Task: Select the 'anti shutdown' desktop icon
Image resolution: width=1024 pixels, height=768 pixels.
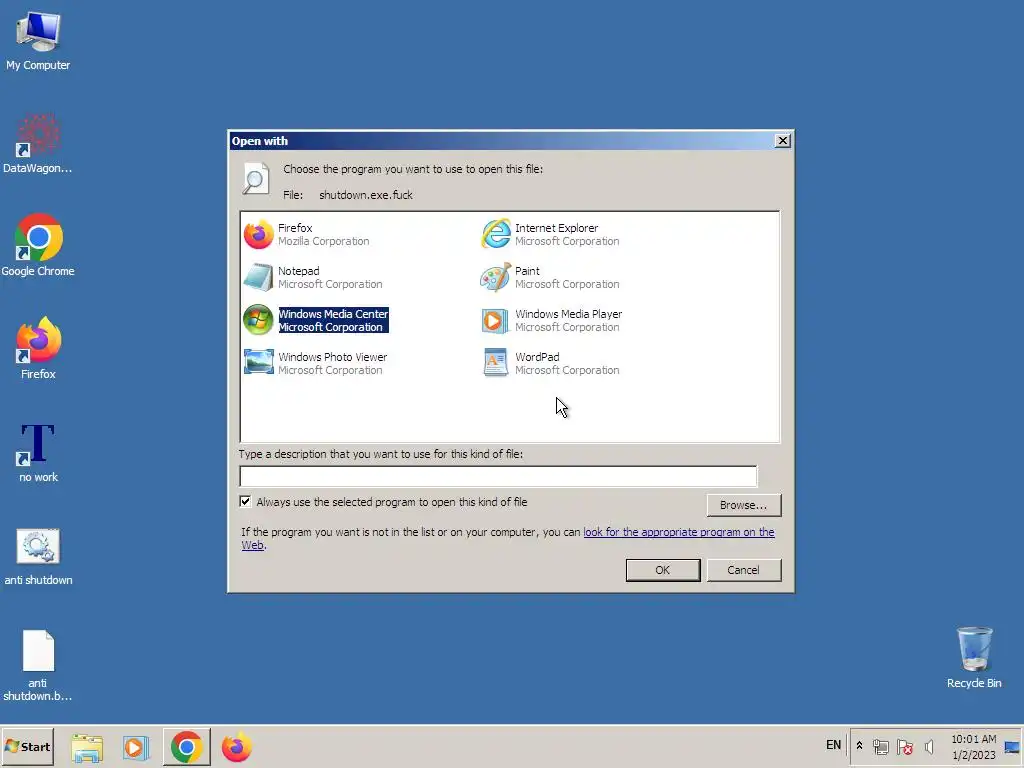Action: [38, 556]
